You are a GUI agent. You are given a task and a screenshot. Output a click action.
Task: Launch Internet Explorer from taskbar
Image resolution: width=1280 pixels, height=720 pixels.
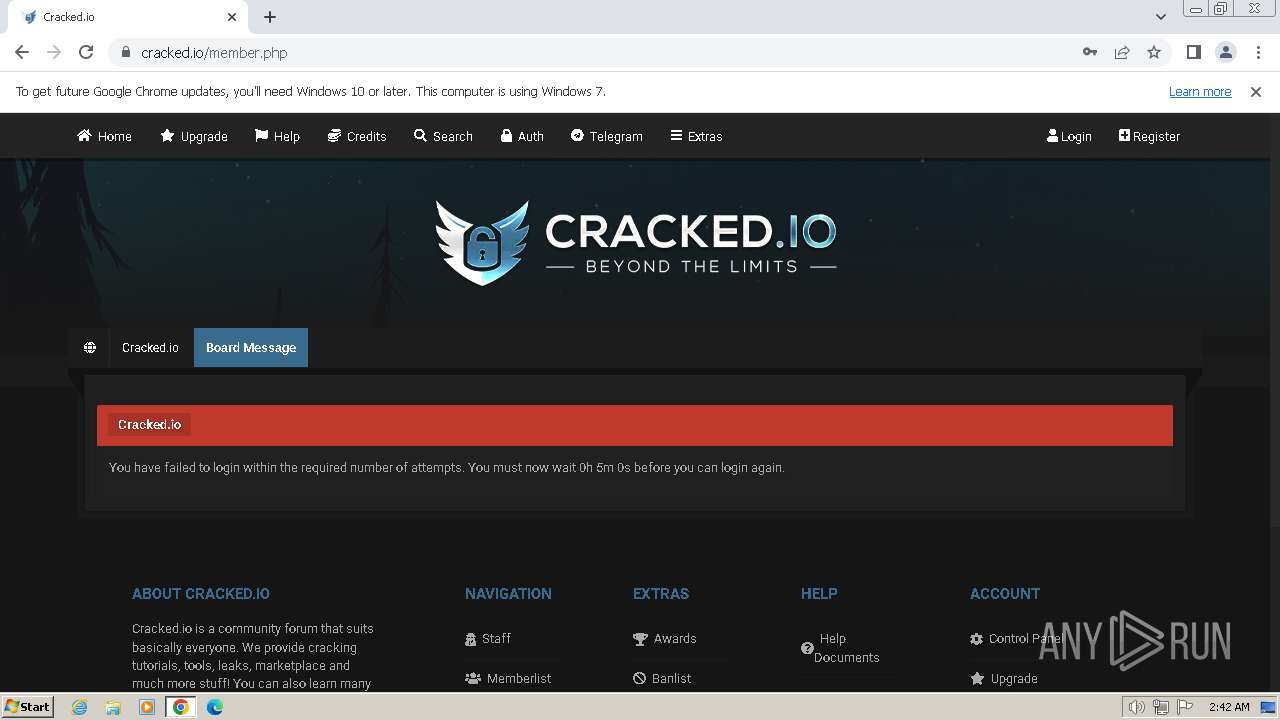coord(79,707)
